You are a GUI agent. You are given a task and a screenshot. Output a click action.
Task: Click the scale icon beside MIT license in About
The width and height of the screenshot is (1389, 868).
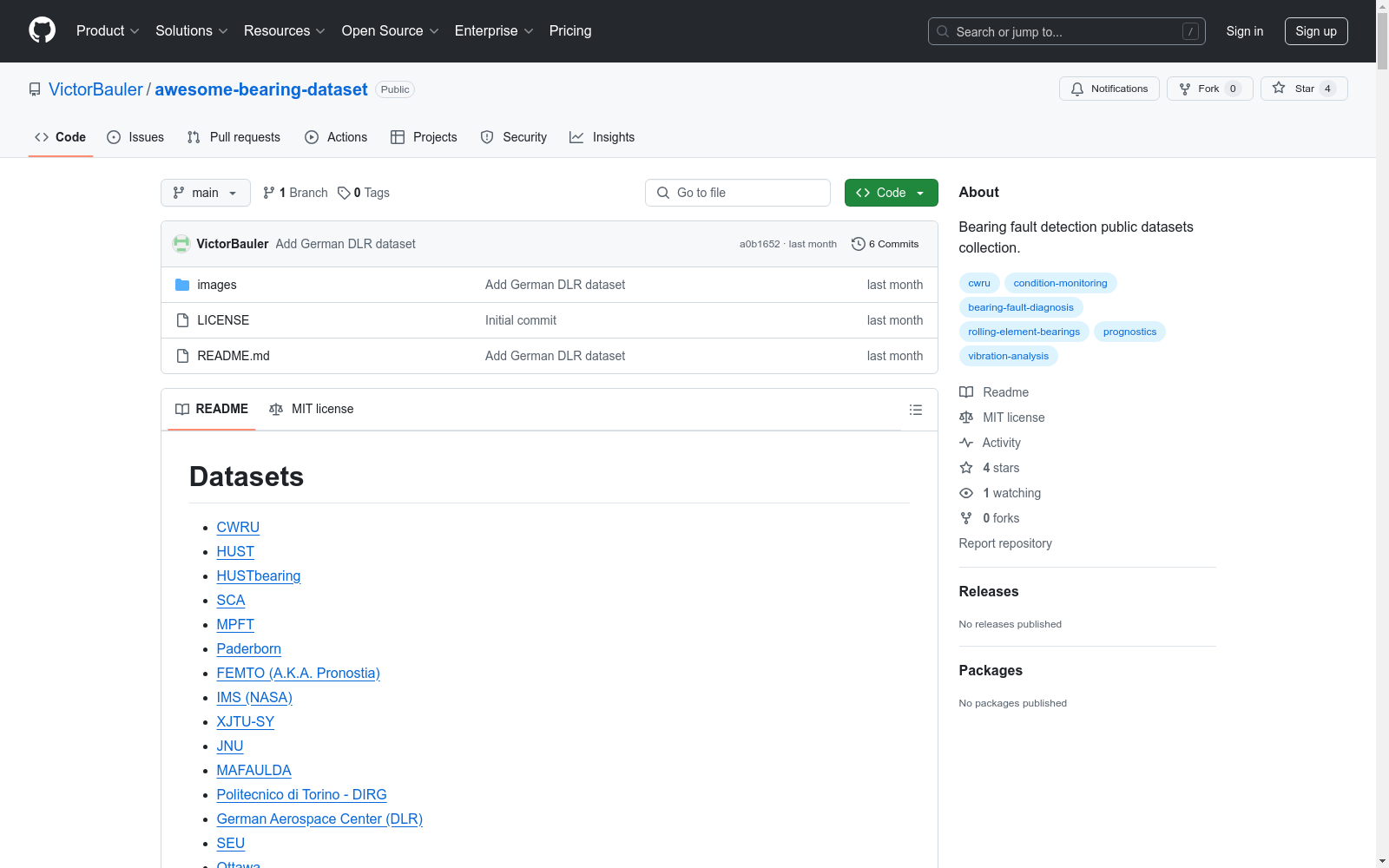click(x=966, y=418)
